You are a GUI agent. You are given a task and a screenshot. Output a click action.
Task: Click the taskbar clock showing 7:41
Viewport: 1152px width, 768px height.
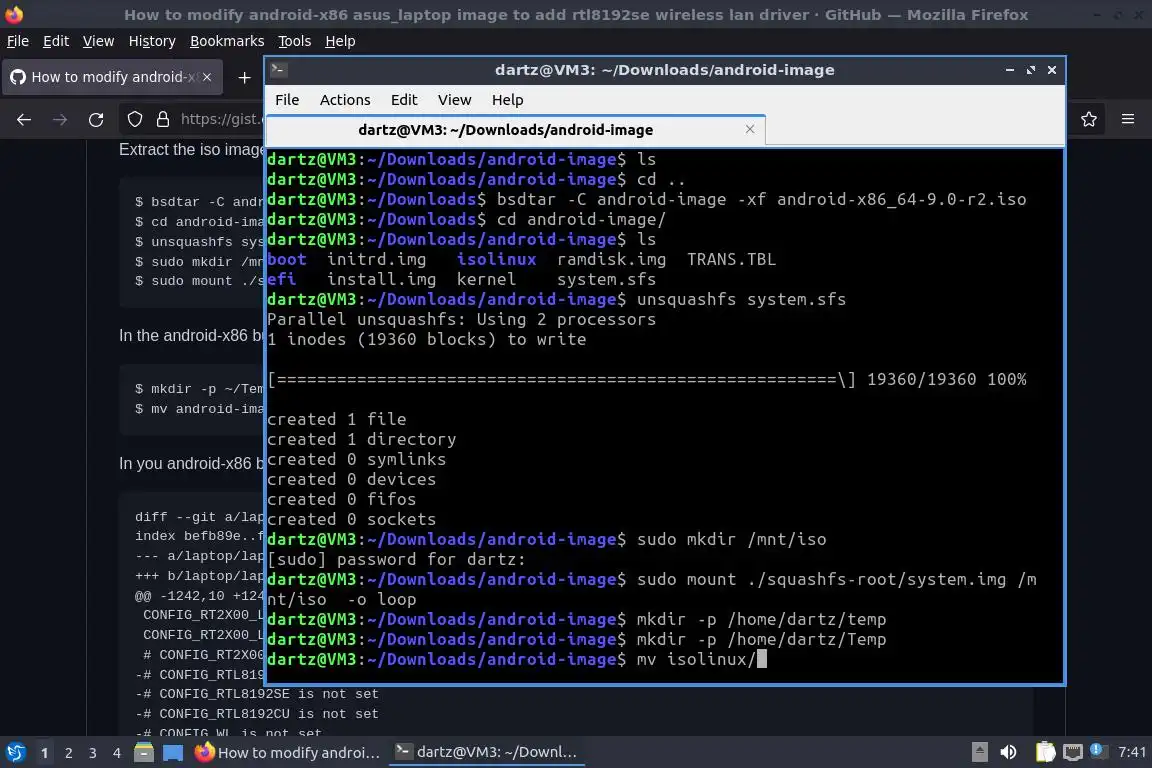[1131, 752]
